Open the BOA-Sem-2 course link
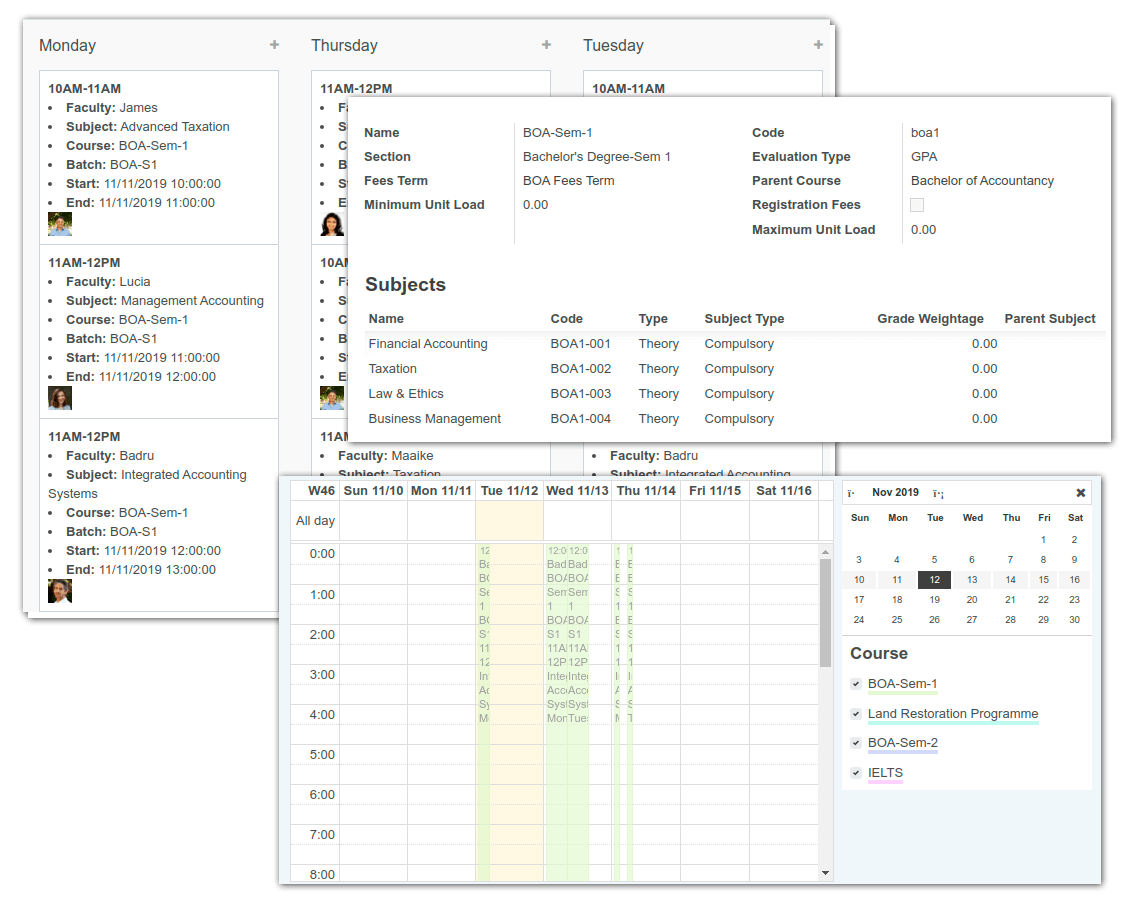Screen dimensions: 1140x900 (903, 742)
